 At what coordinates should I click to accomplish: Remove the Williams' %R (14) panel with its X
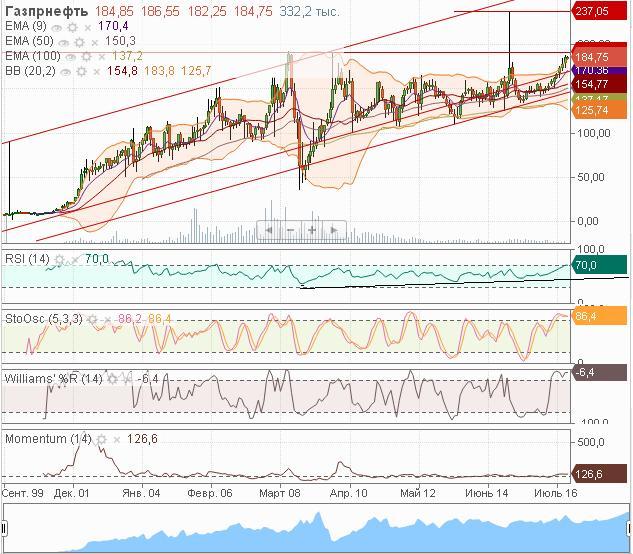(128, 380)
